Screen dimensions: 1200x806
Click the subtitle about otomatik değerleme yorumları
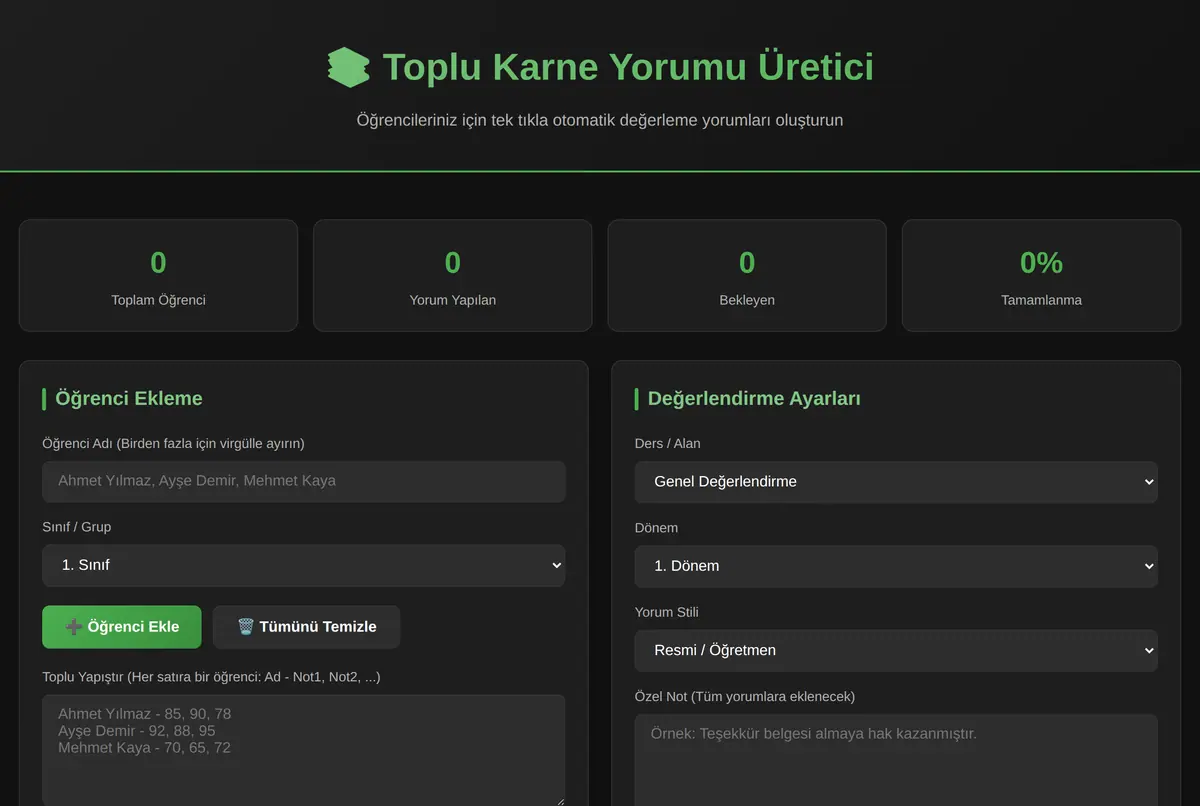pos(600,120)
